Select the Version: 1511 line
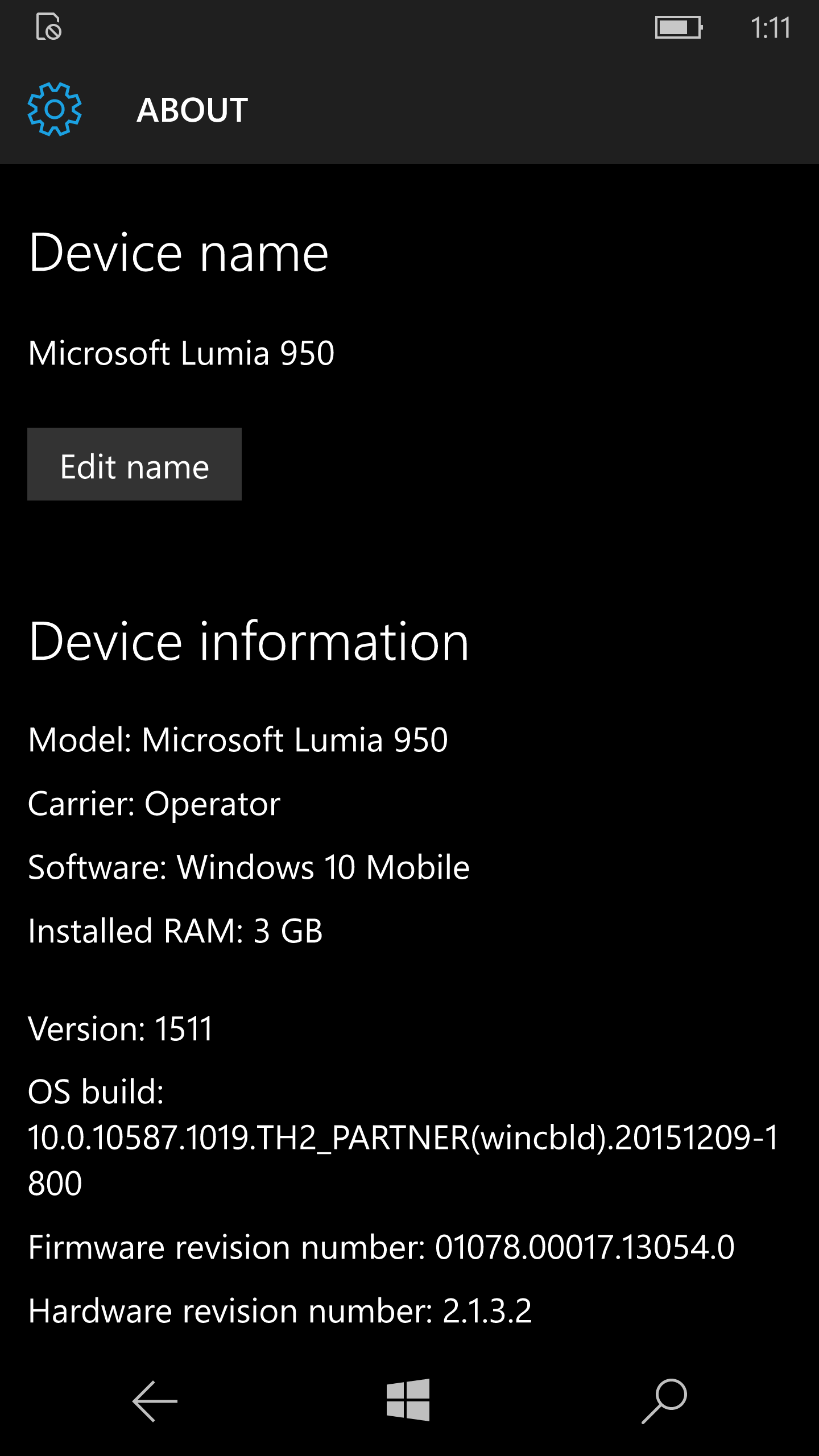This screenshot has width=819, height=1456. pyautogui.click(x=120, y=1029)
